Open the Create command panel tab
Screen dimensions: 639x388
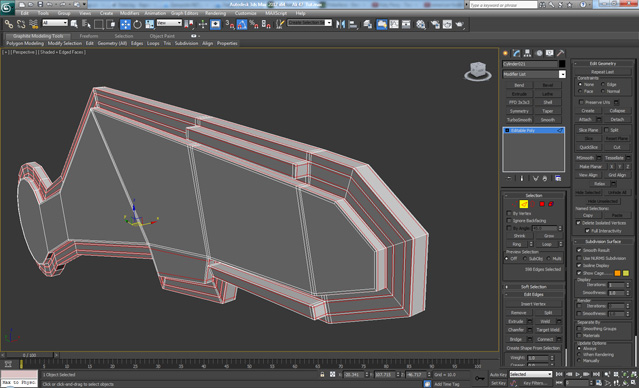[506, 53]
